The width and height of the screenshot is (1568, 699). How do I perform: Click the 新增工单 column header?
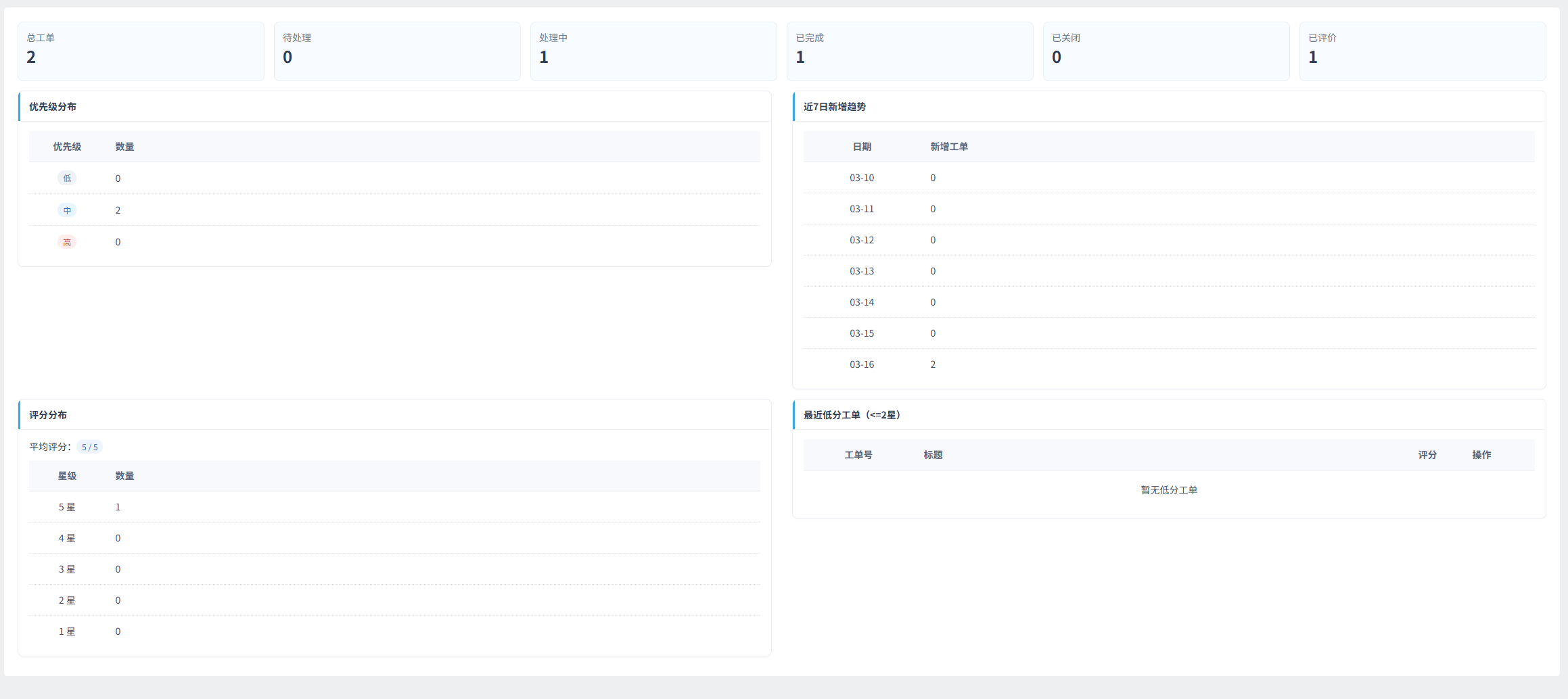click(x=948, y=147)
